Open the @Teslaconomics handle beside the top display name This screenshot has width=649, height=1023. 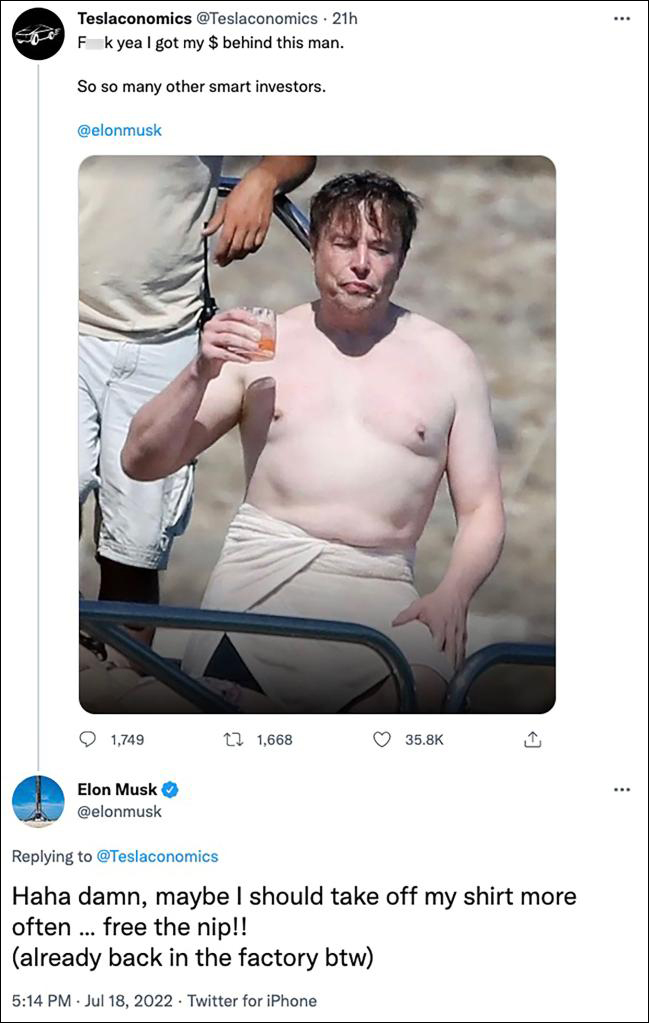[253, 19]
